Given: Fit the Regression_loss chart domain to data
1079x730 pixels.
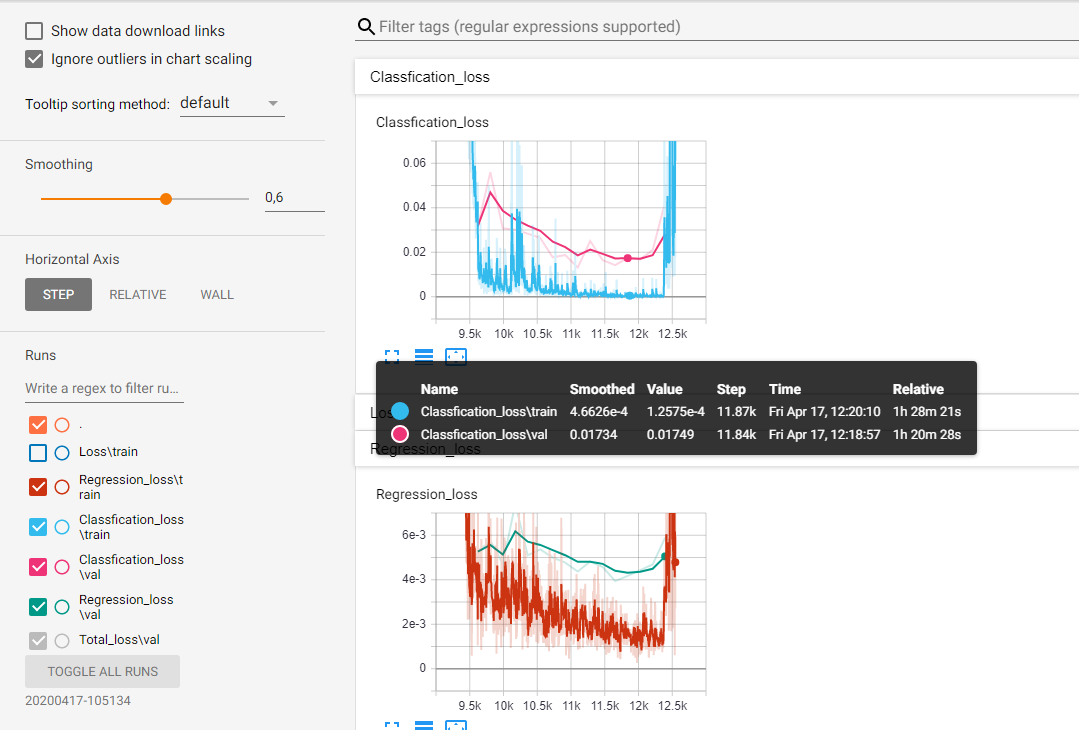Looking at the screenshot, I should tap(456, 724).
